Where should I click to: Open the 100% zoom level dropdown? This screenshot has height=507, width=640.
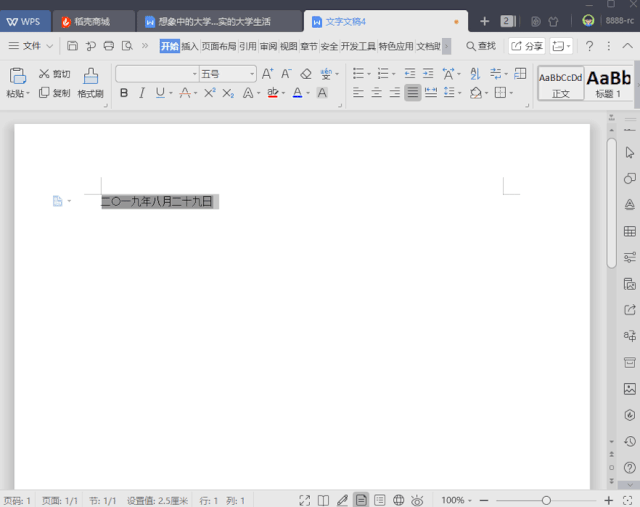click(x=457, y=500)
